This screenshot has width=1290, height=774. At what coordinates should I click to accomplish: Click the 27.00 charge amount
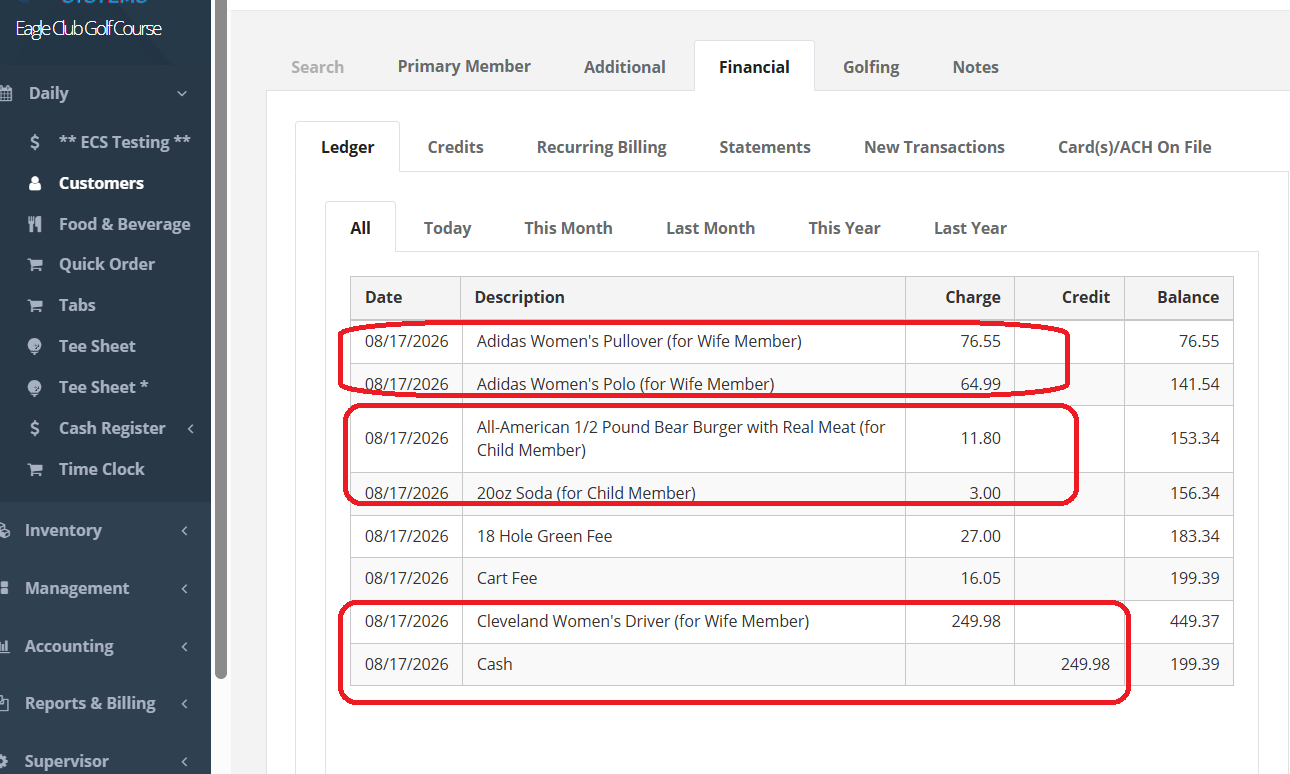click(x=980, y=536)
